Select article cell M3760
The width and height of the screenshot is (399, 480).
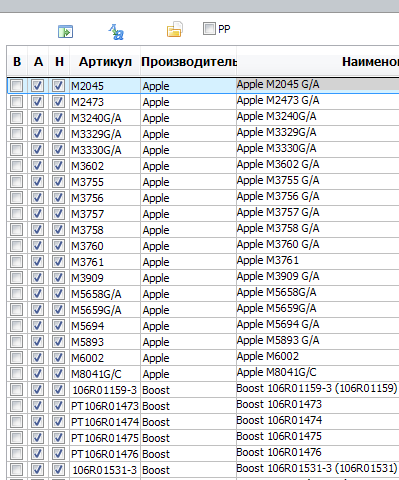click(105, 246)
